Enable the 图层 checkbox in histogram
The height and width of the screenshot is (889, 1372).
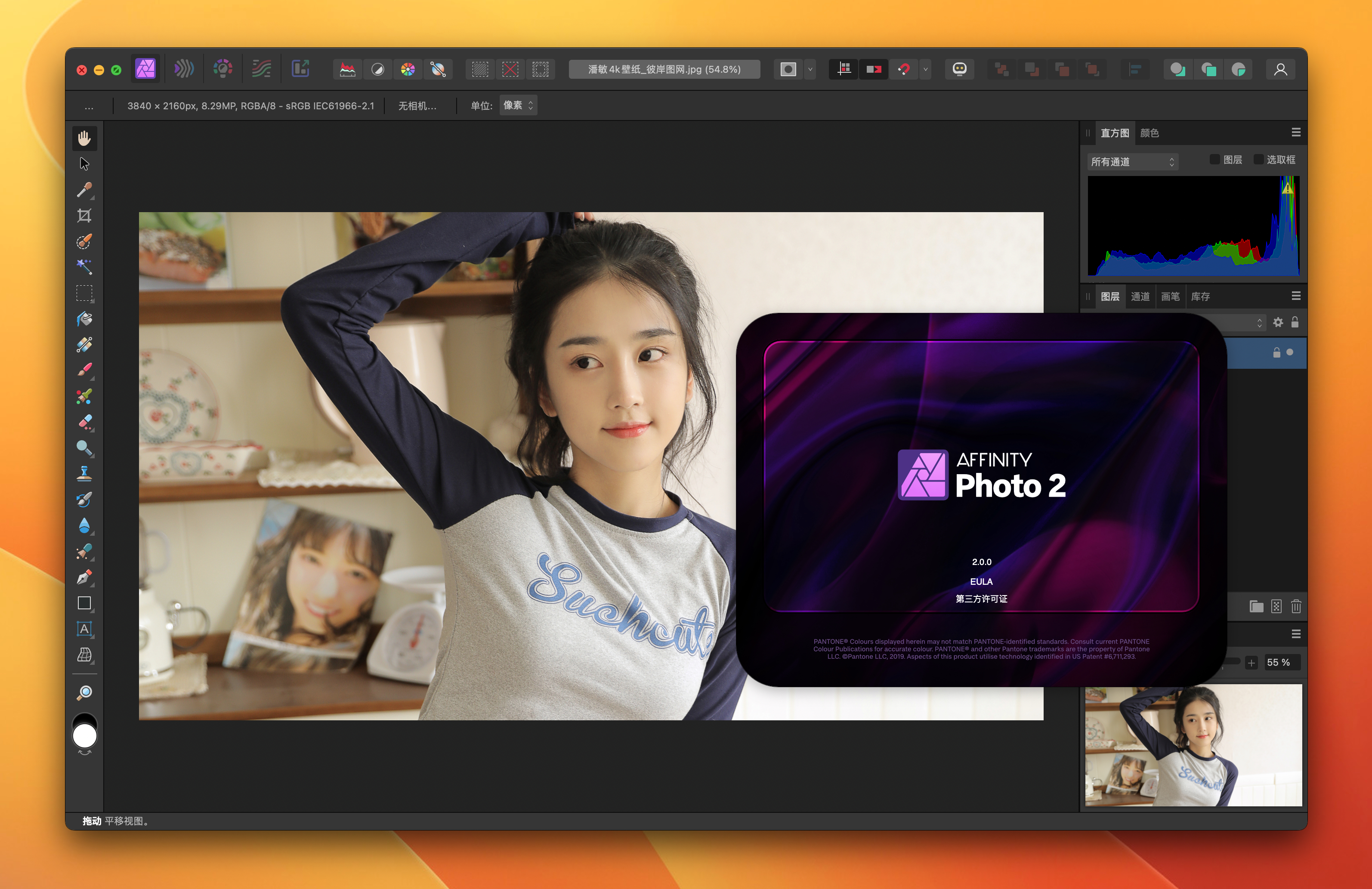point(1214,160)
